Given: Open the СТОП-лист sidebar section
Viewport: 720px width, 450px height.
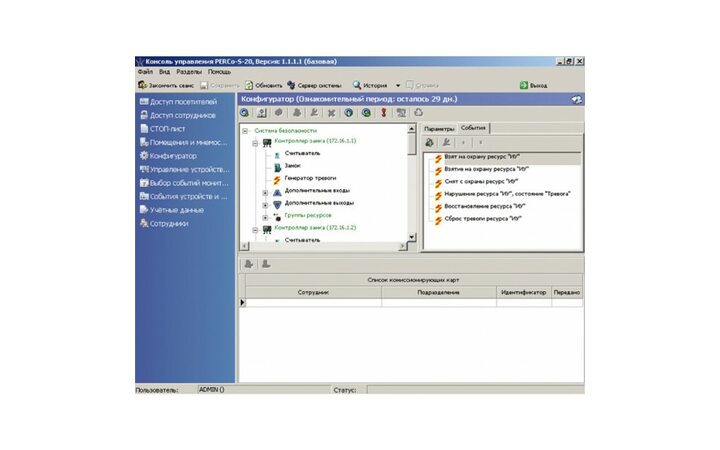Looking at the screenshot, I should [x=170, y=128].
